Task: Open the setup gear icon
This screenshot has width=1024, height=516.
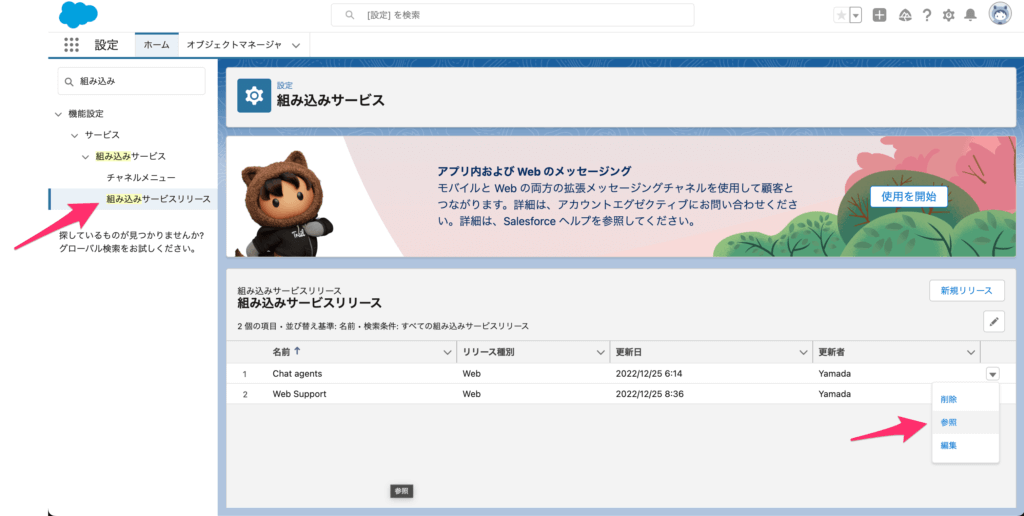Action: [948, 15]
